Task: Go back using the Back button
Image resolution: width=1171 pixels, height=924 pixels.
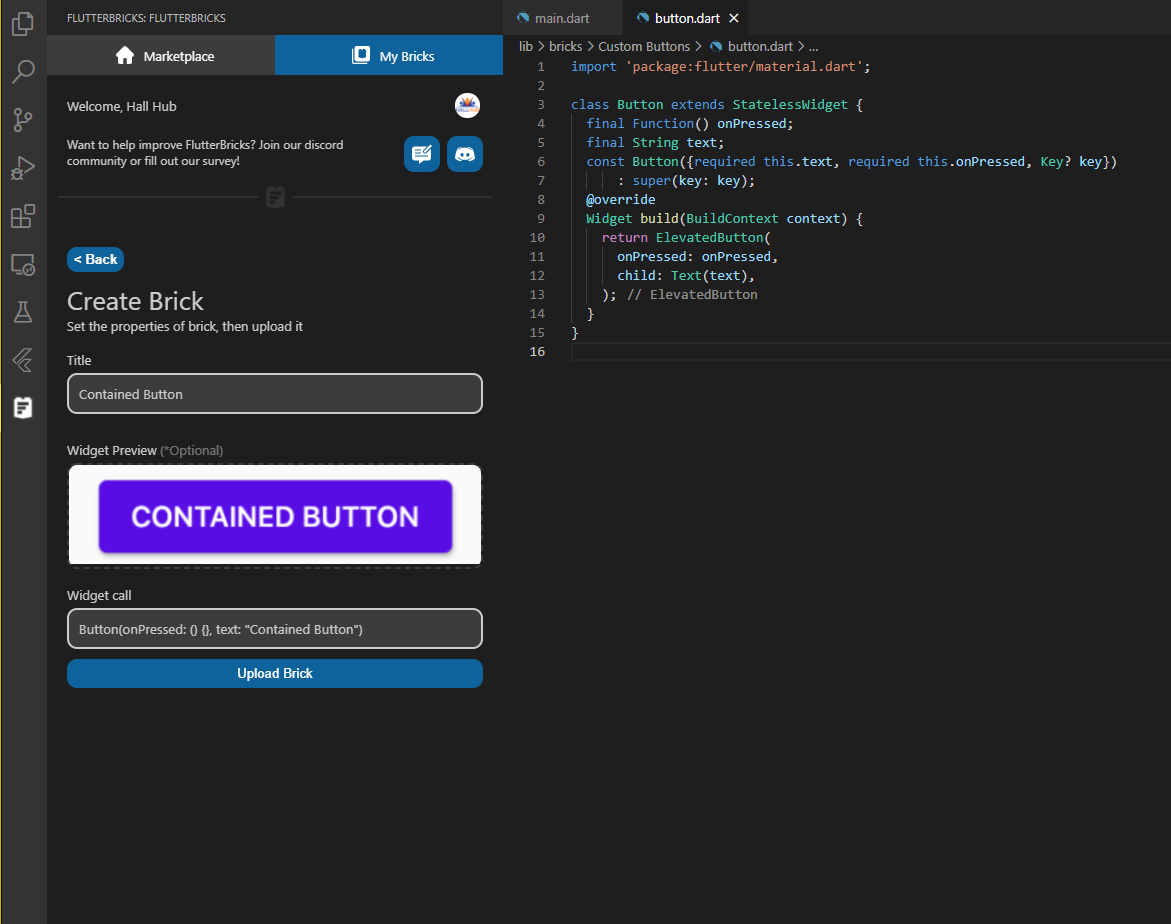Action: coord(95,259)
